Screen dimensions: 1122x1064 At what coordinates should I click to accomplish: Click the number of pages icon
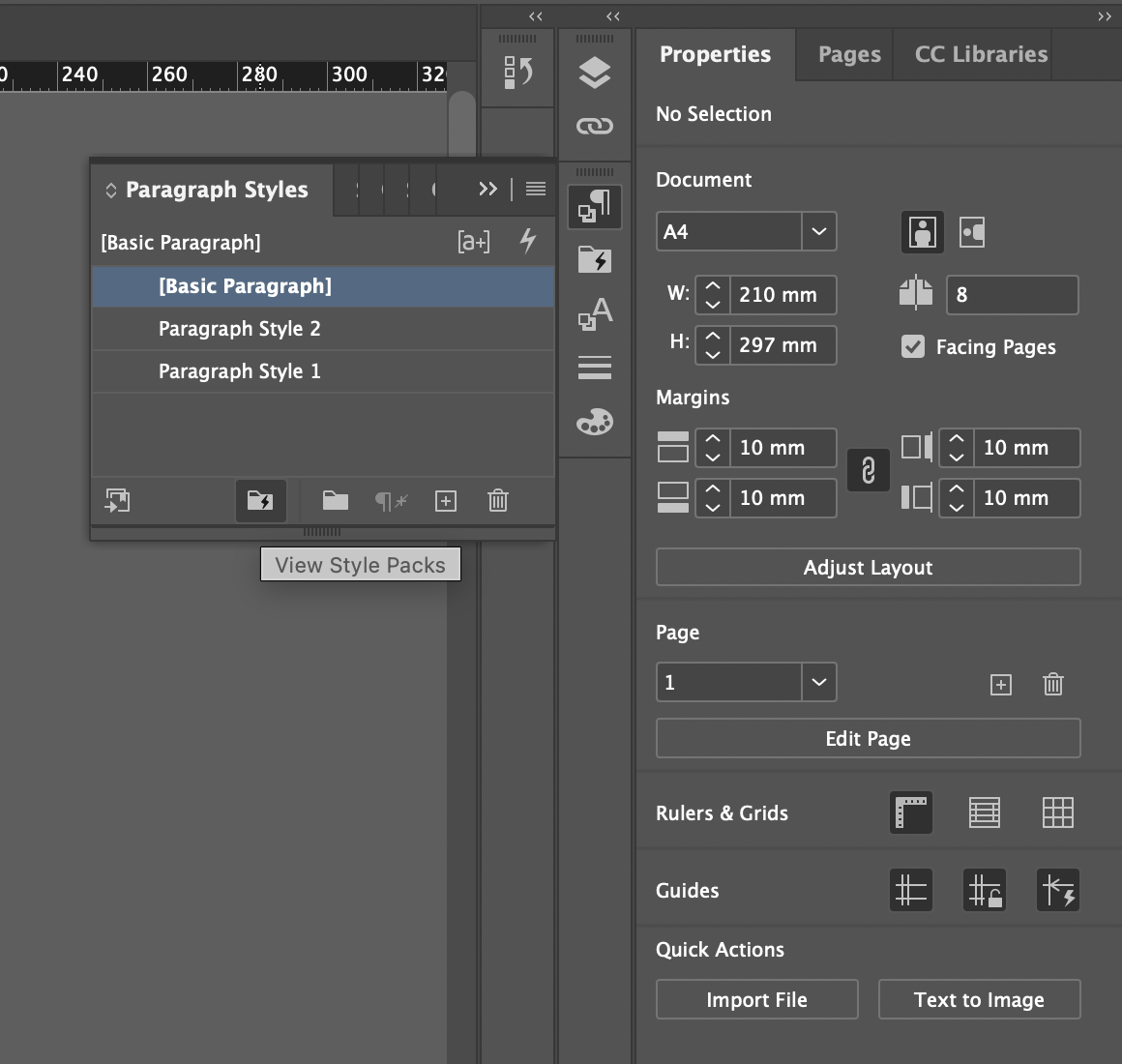coord(916,293)
